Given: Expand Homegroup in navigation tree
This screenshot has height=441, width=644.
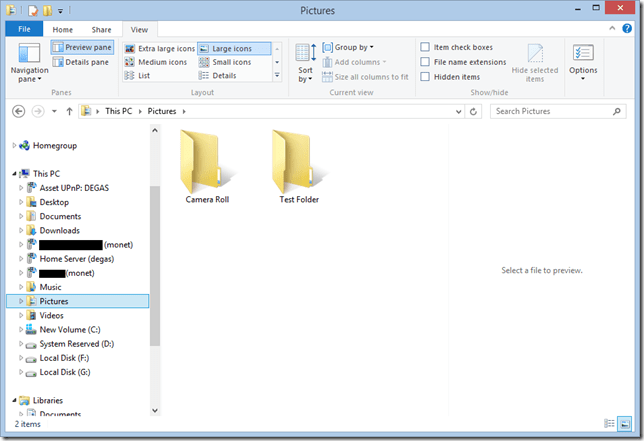Looking at the screenshot, I should click(14, 145).
